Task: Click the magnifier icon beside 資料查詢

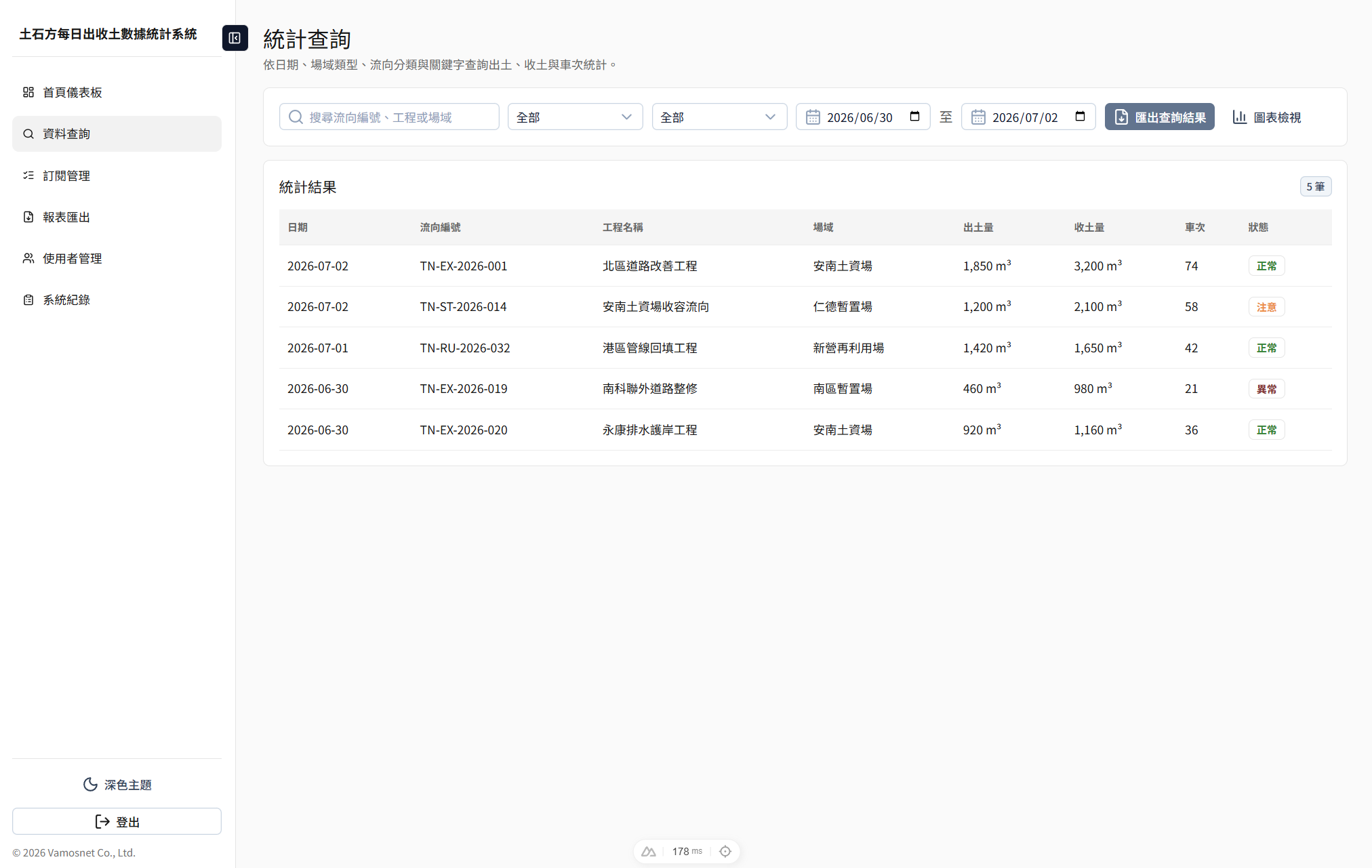Action: pos(28,133)
